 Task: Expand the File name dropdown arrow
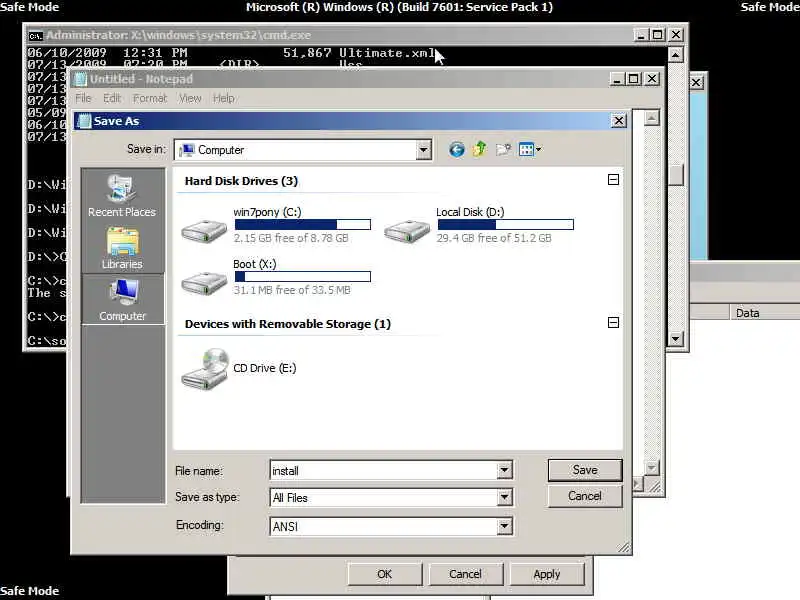point(504,470)
